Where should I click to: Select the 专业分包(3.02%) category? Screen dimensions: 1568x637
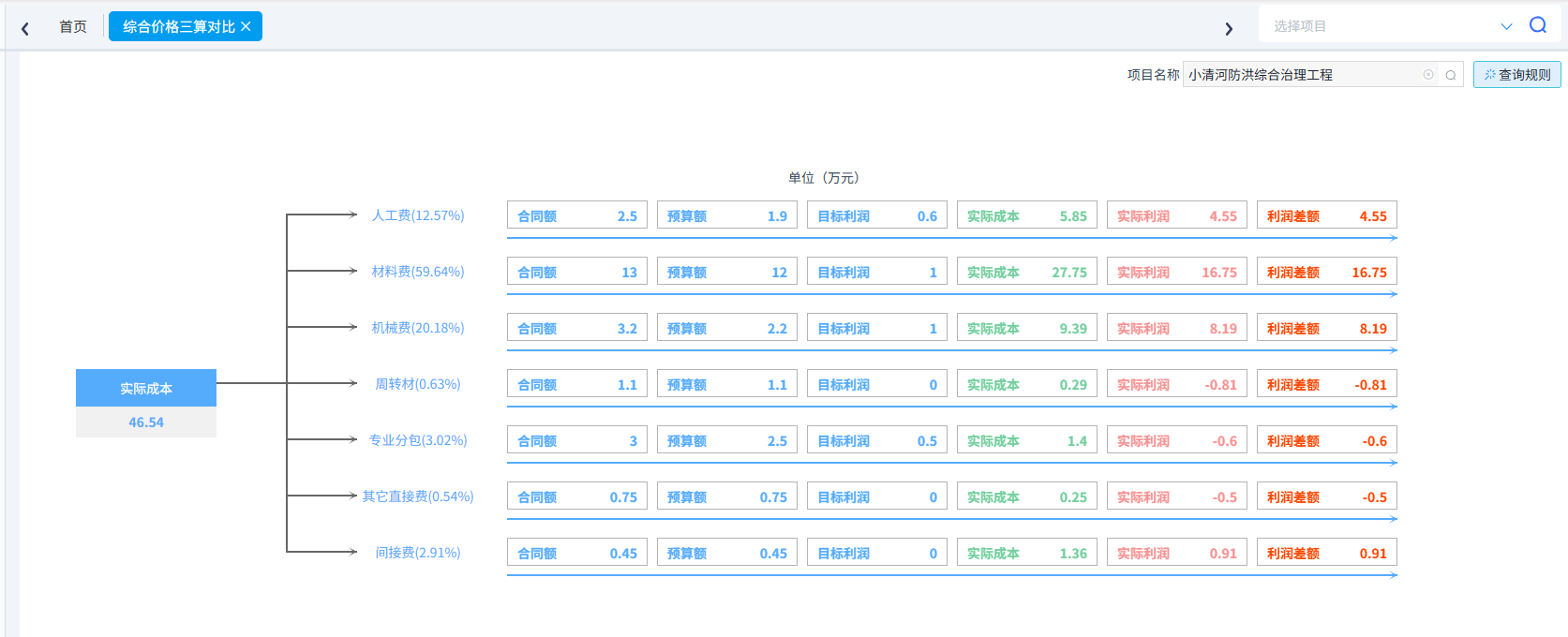coord(418,440)
